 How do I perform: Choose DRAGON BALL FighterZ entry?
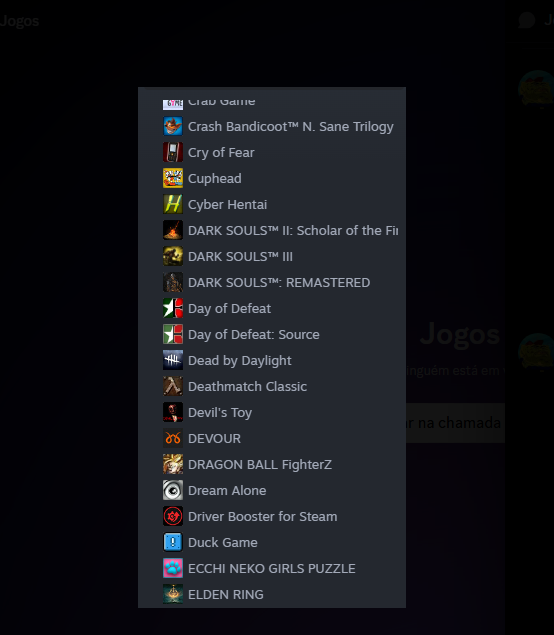(x=272, y=464)
